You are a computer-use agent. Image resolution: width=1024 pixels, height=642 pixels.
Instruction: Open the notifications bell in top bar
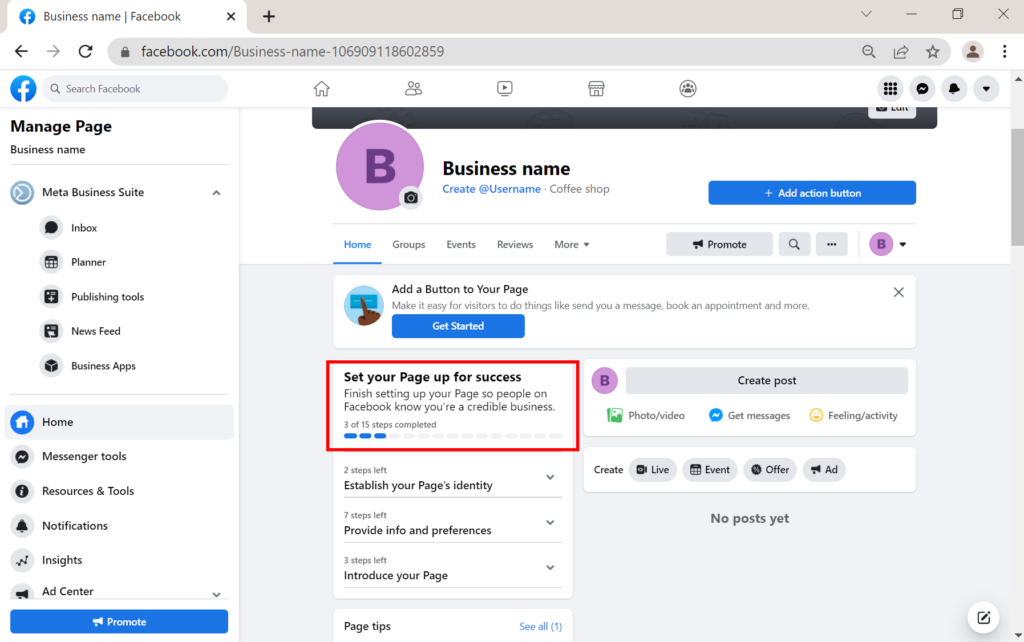[x=954, y=89]
